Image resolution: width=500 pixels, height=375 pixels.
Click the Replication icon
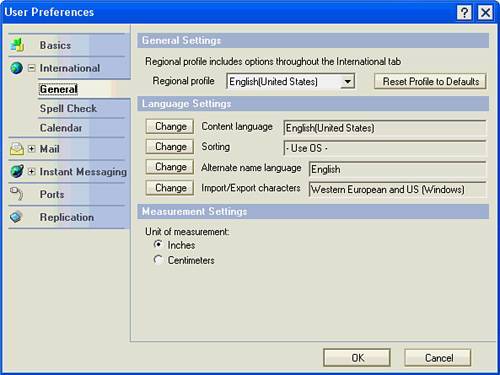click(16, 217)
